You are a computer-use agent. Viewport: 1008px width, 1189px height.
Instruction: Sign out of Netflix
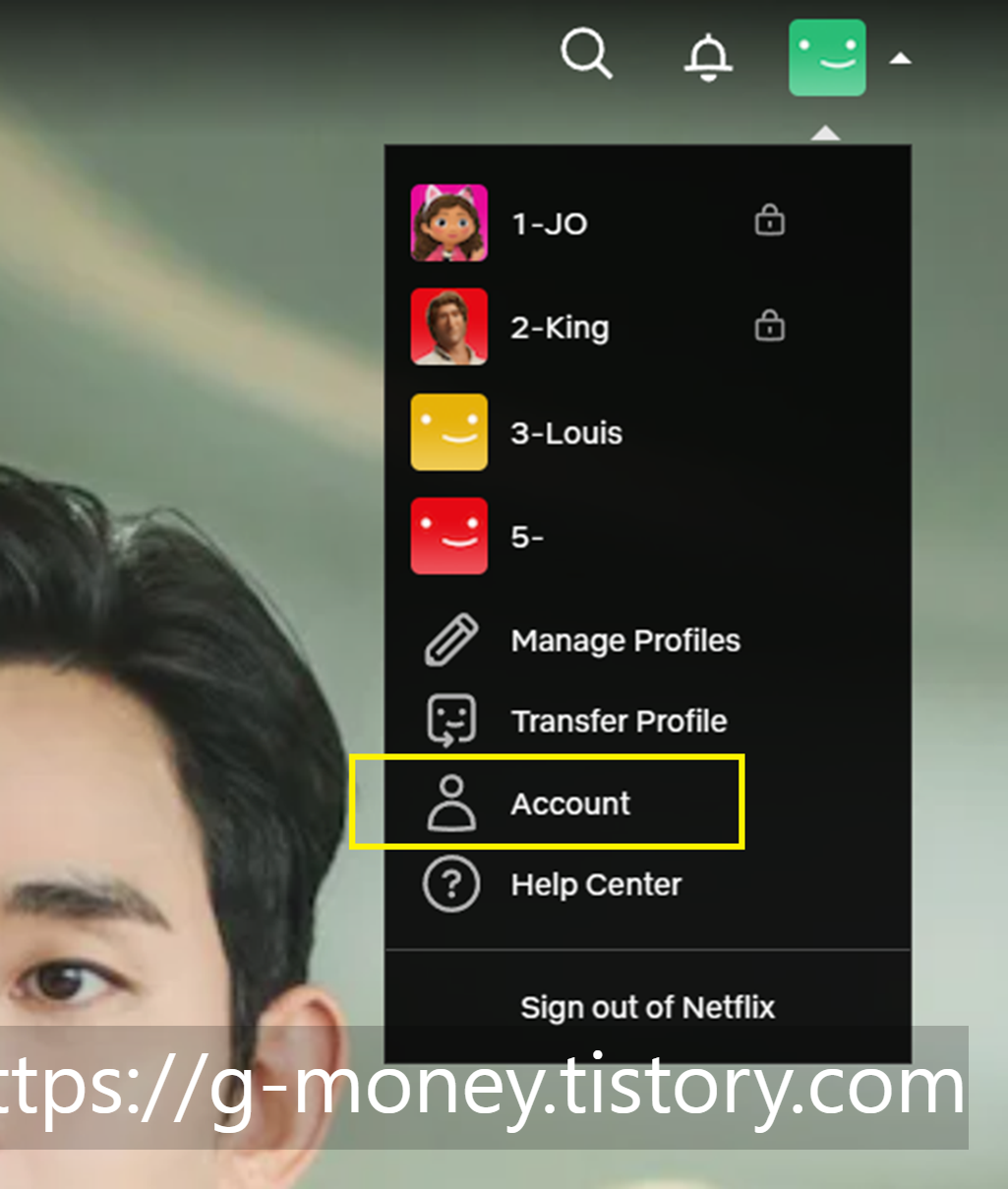[x=648, y=1008]
